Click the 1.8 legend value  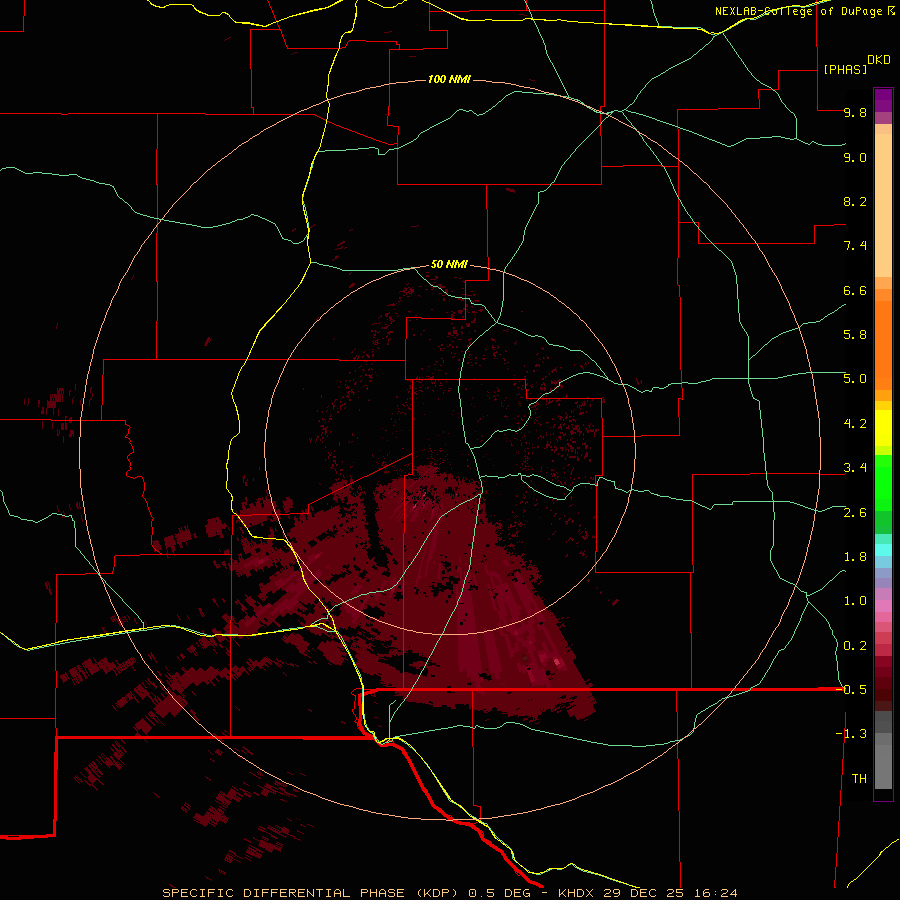click(x=855, y=557)
